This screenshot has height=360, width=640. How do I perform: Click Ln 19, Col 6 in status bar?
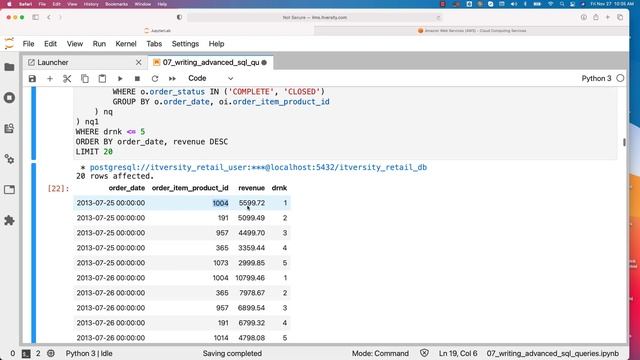tap(458, 353)
